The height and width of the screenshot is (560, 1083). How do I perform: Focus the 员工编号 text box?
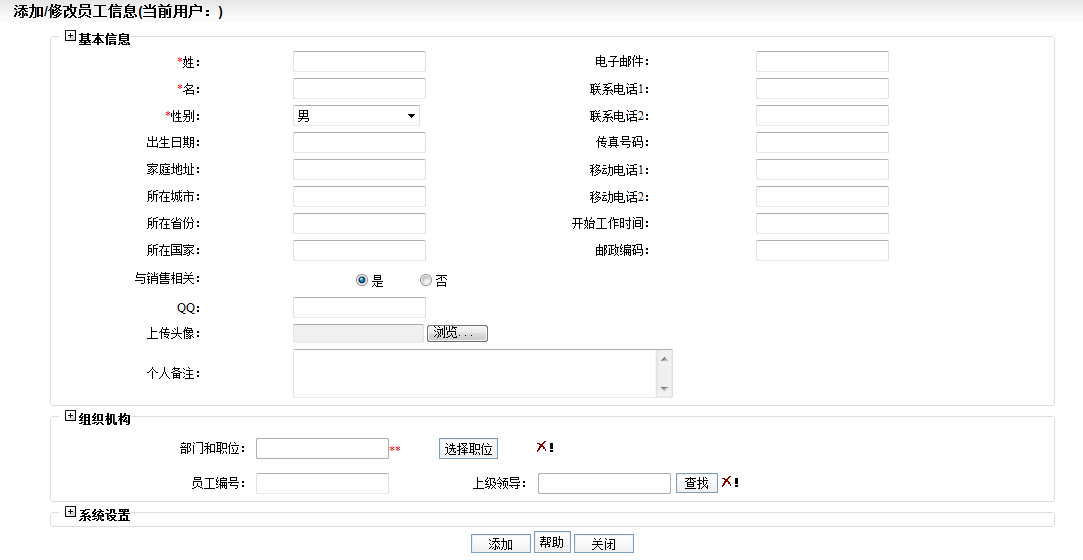322,484
